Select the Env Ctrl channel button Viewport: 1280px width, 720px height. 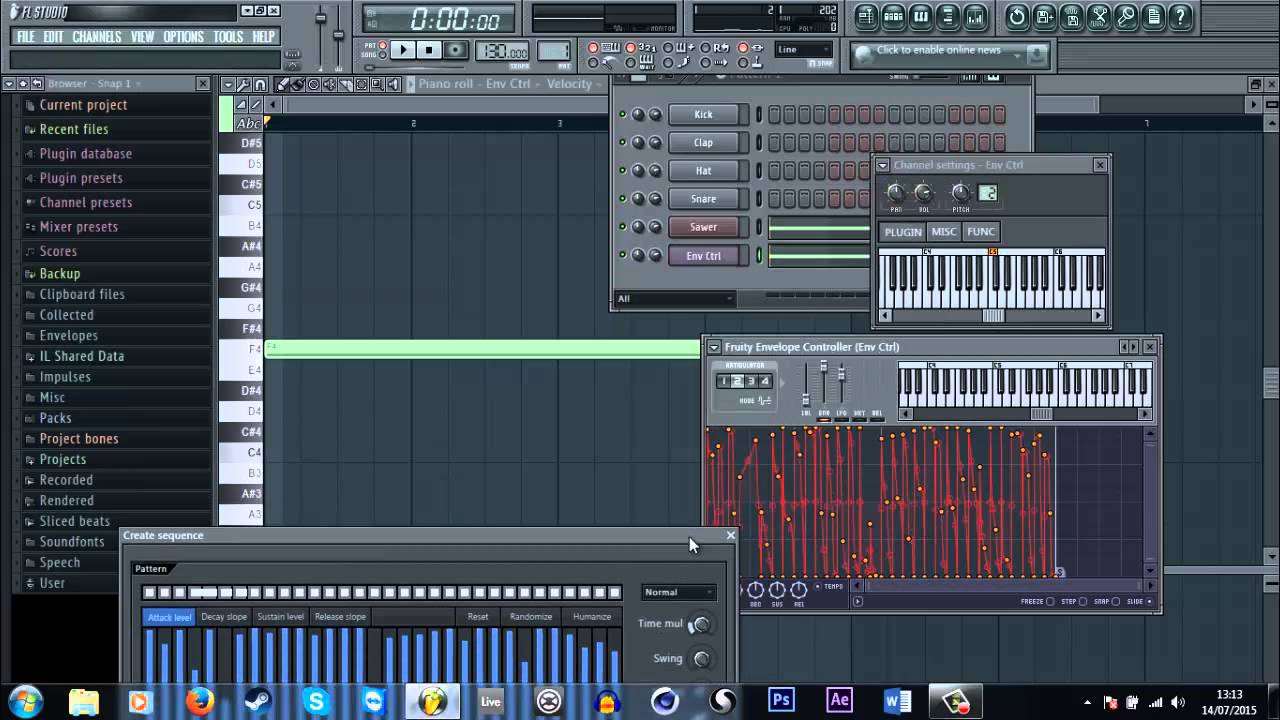pos(704,255)
